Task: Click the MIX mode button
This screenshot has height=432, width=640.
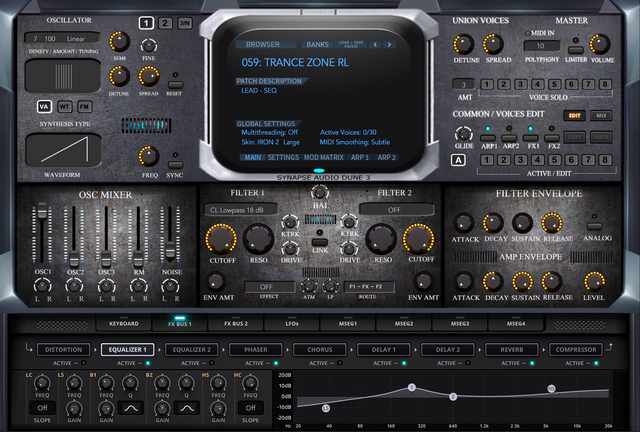Action: point(601,116)
